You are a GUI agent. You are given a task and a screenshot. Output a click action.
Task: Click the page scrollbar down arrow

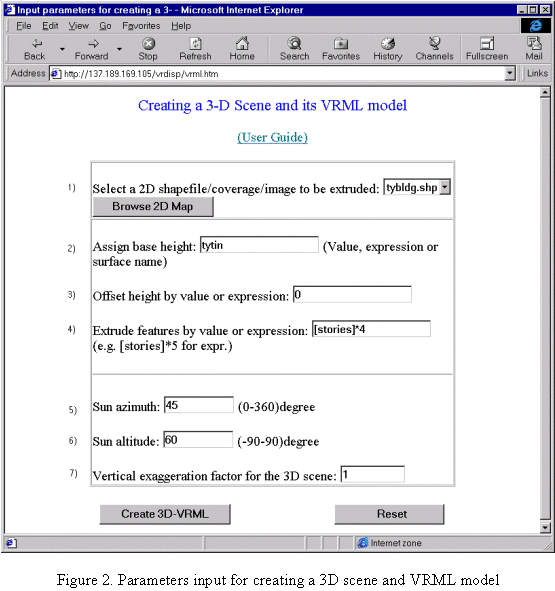pos(545,527)
